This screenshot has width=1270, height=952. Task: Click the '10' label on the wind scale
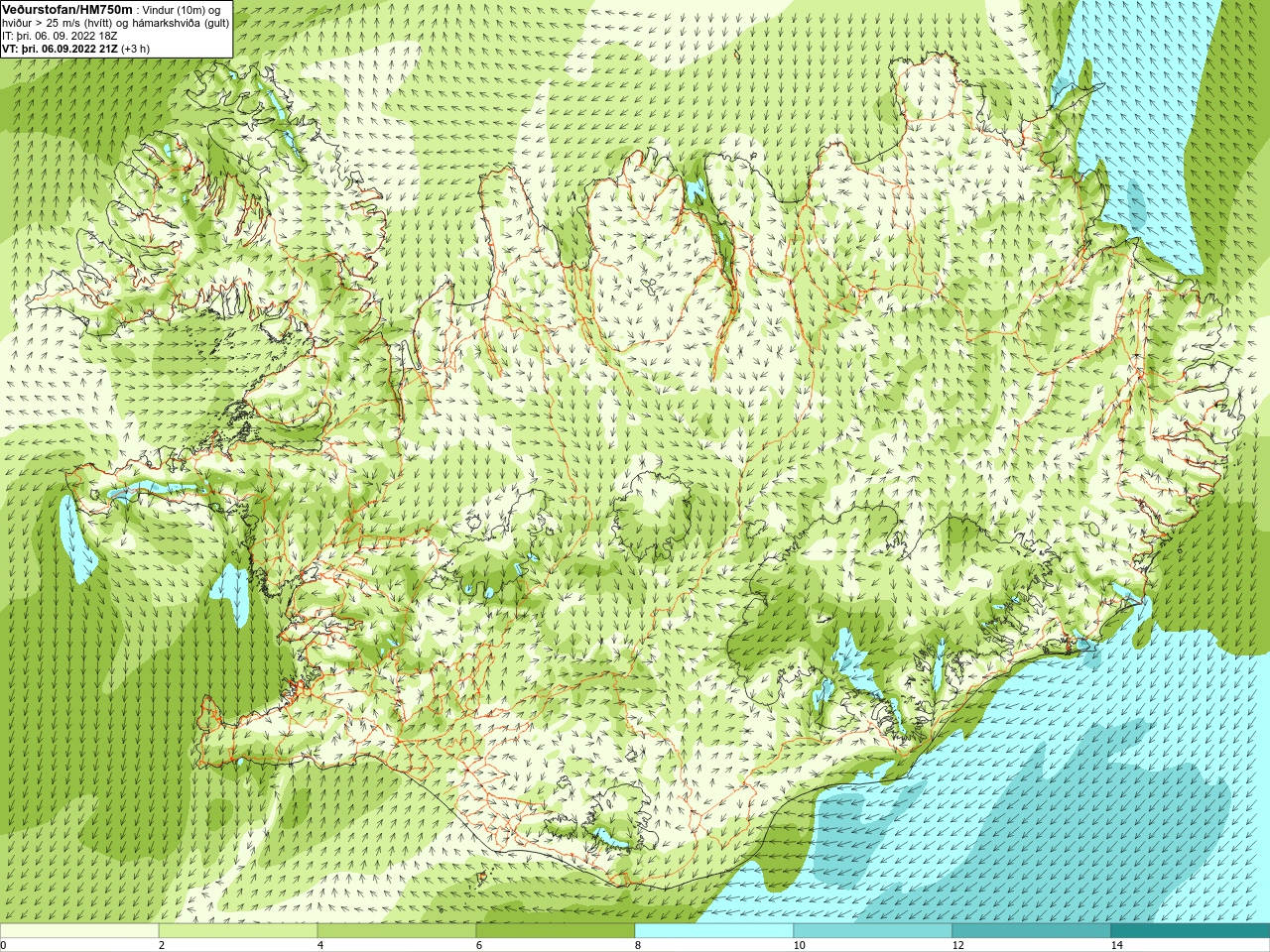pos(799,945)
